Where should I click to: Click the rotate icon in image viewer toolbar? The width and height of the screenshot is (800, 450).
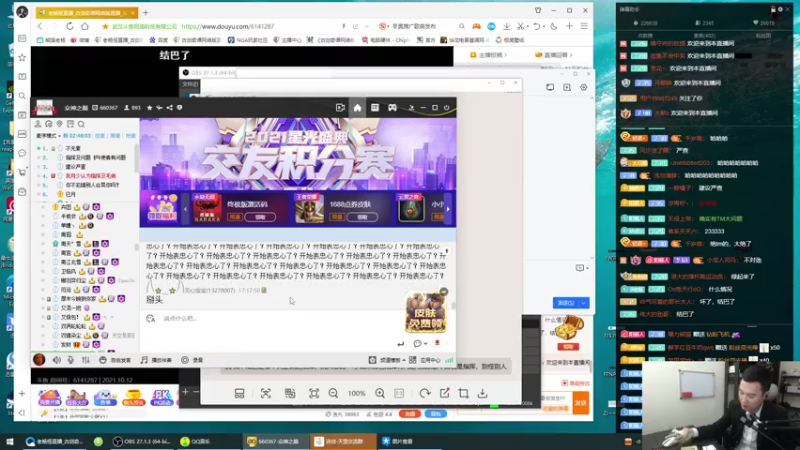pos(424,393)
